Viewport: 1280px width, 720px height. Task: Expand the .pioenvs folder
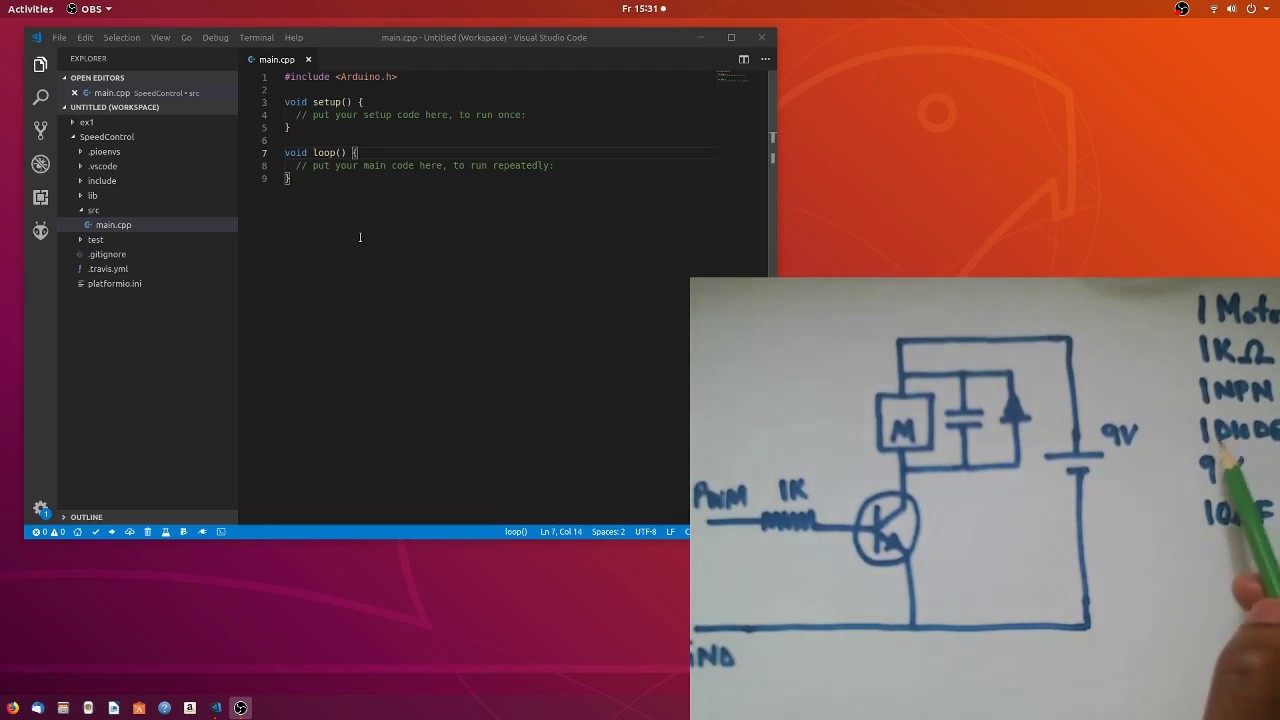tap(104, 152)
